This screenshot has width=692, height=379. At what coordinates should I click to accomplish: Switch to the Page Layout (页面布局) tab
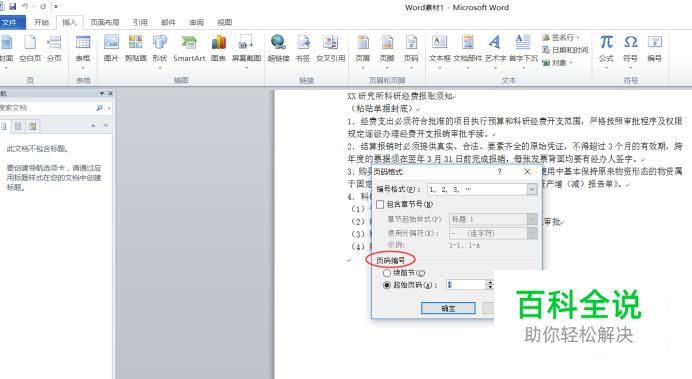point(105,22)
